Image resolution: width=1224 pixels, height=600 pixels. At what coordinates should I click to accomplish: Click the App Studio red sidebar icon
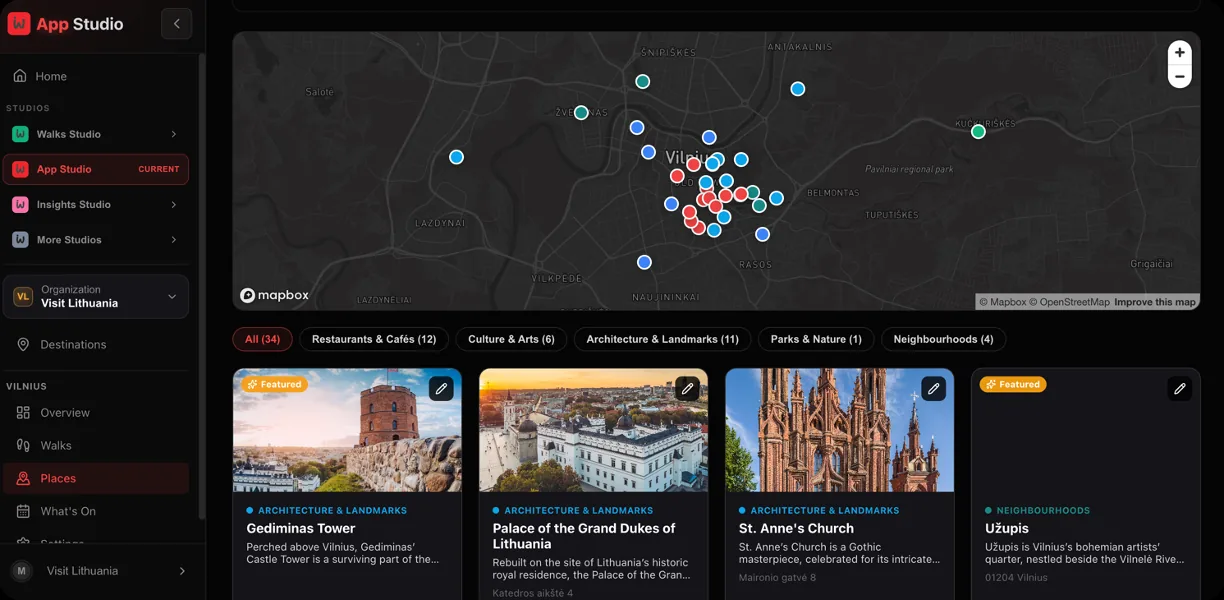pos(20,169)
